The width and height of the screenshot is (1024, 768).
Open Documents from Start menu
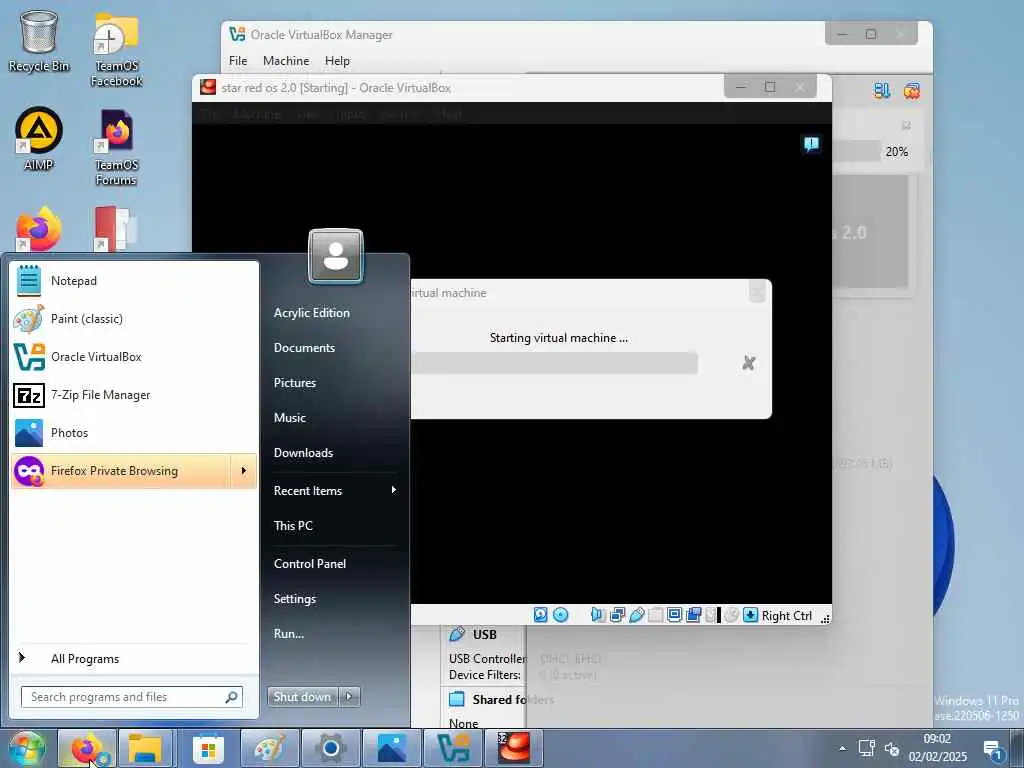tap(304, 348)
